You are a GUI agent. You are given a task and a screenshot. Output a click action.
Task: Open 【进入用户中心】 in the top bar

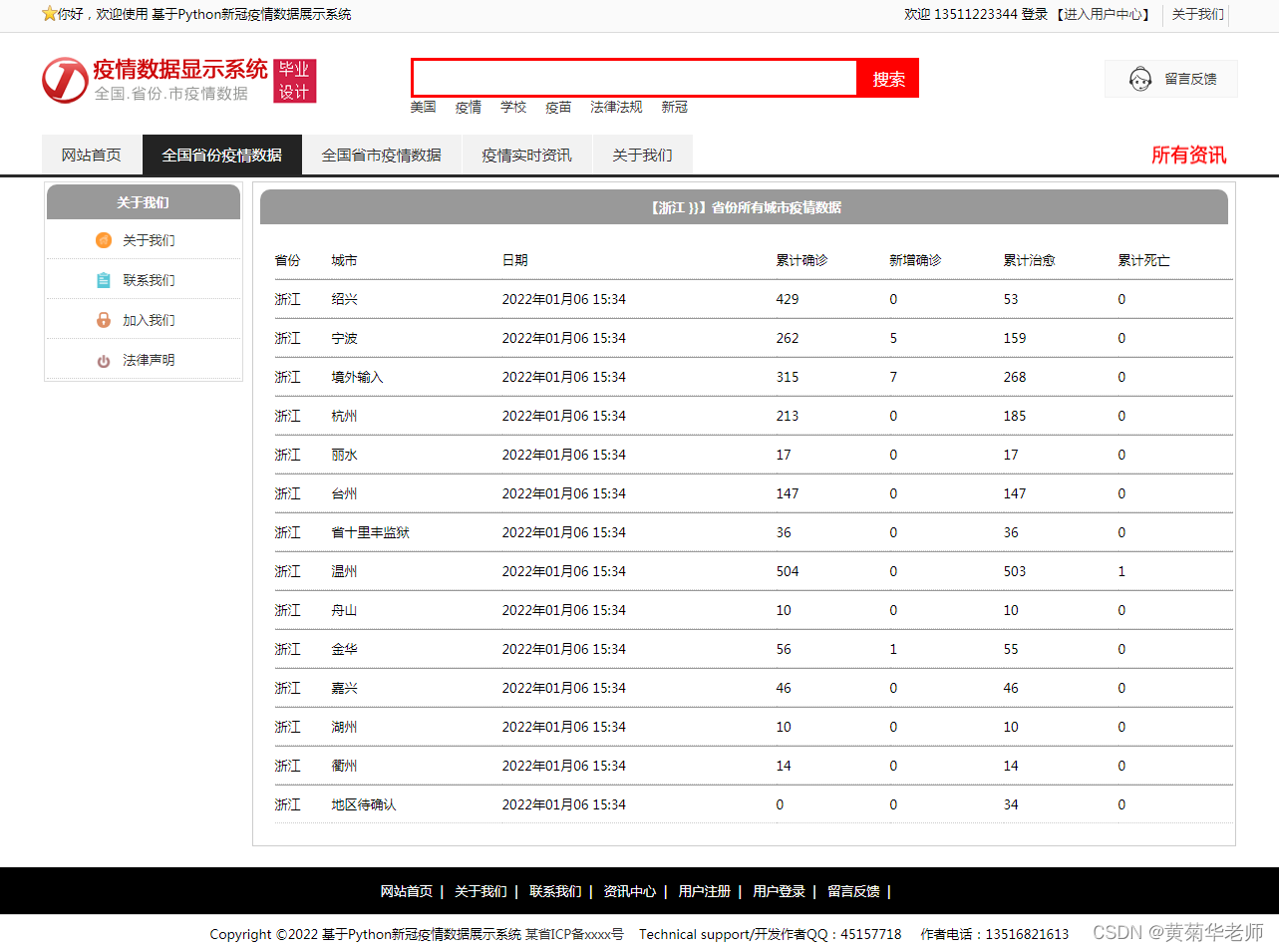[1104, 14]
